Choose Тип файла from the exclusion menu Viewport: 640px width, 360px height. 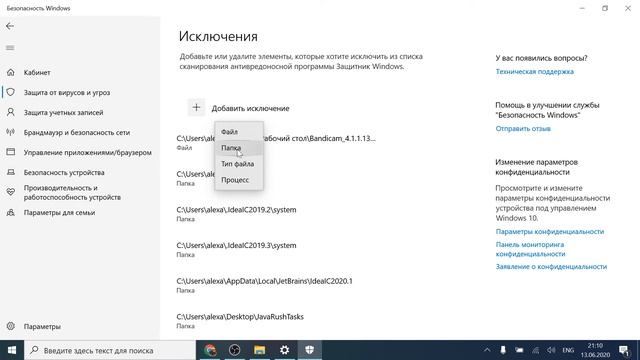coord(239,164)
